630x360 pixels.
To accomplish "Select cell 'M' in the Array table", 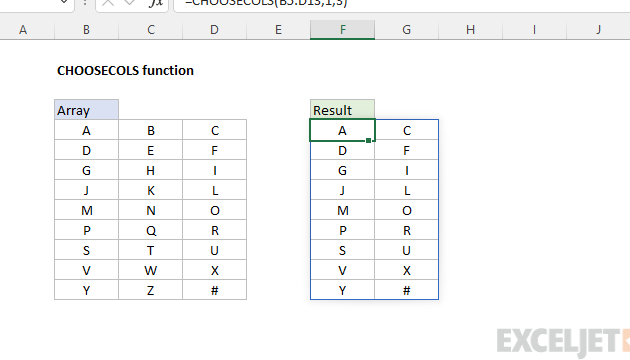I will [x=86, y=210].
